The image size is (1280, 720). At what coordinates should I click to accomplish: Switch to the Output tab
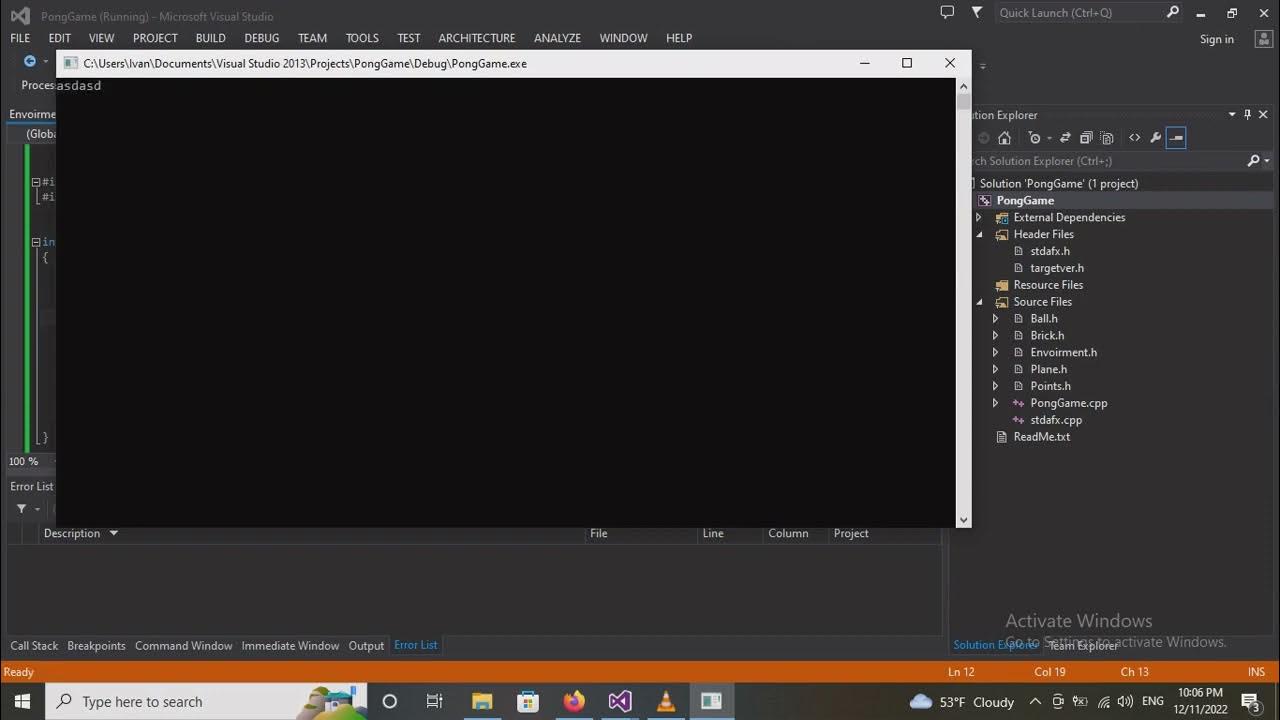(x=366, y=646)
